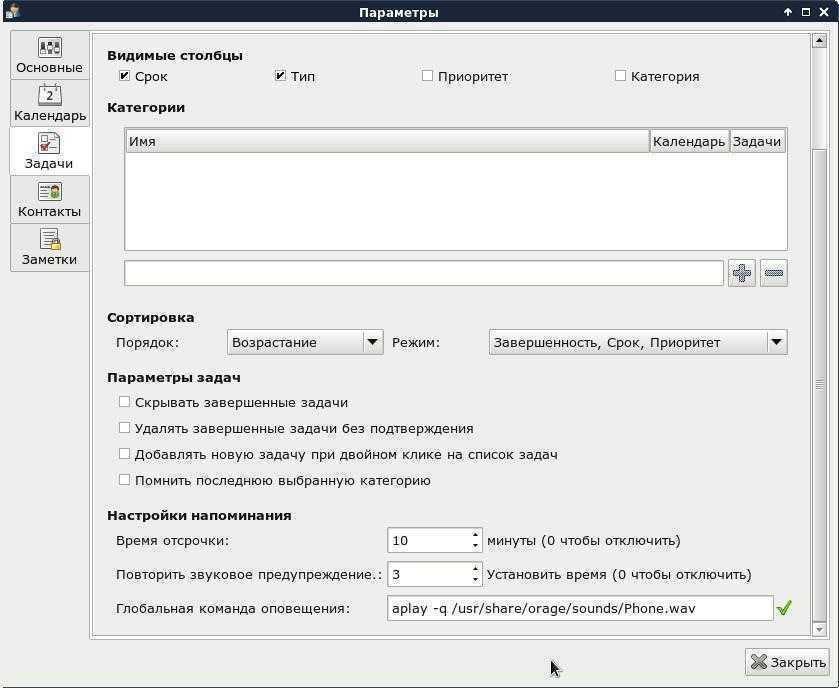
Task: Click the Время отсрочки number field
Action: pyautogui.click(x=429, y=540)
